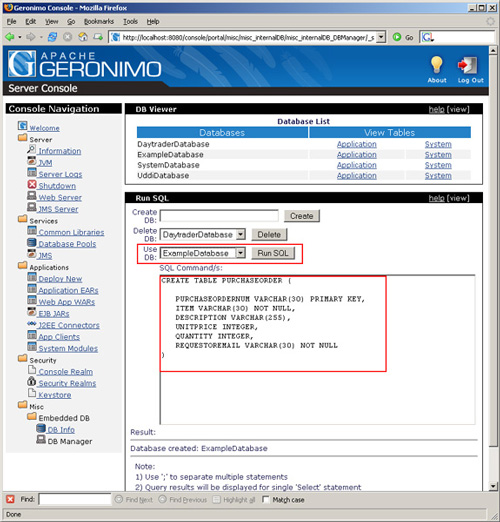Open the Back button history dropdown arrow

point(20,37)
